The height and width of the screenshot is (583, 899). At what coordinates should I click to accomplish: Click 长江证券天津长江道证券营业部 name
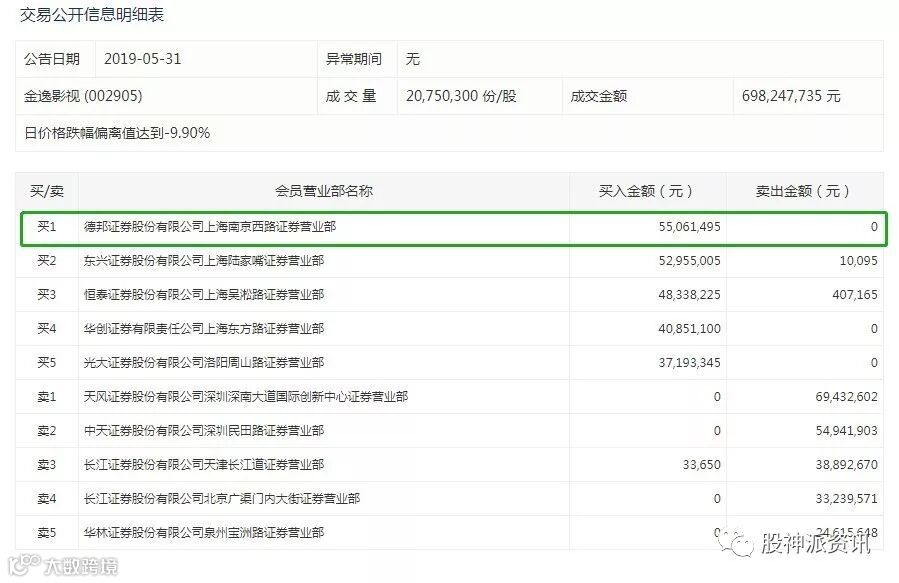click(204, 464)
